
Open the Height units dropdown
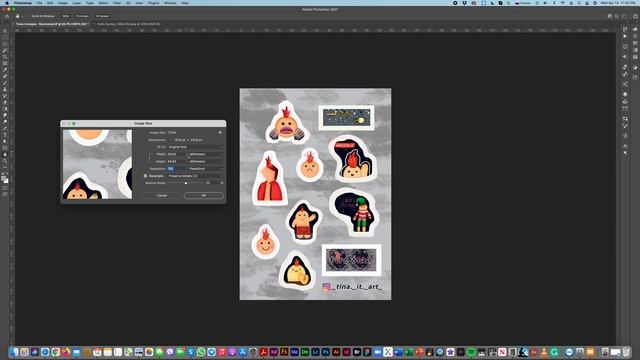206,161
